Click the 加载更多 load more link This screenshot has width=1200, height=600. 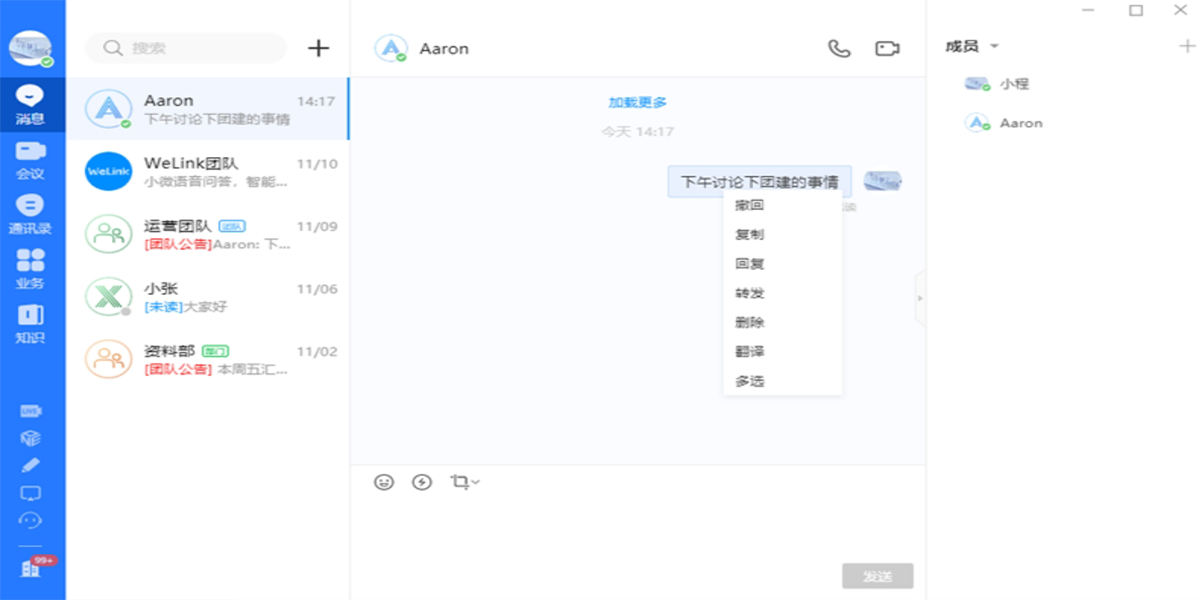point(637,102)
